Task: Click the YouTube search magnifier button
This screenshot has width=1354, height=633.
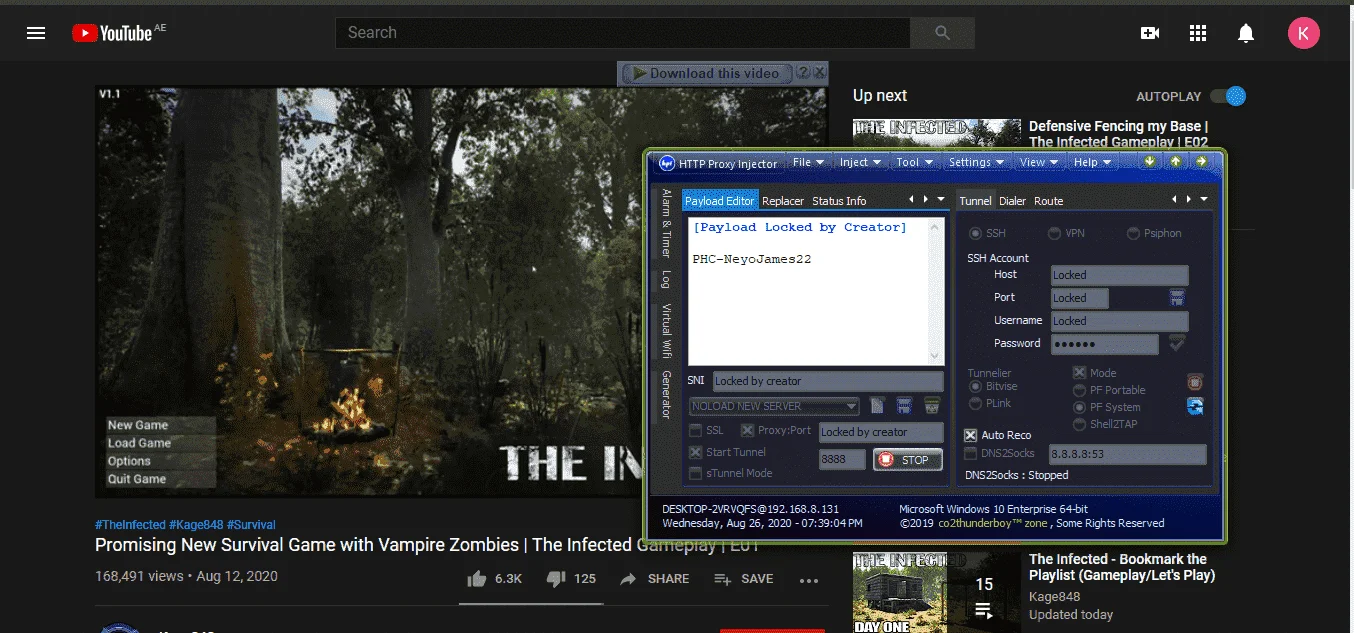Action: pyautogui.click(x=942, y=33)
